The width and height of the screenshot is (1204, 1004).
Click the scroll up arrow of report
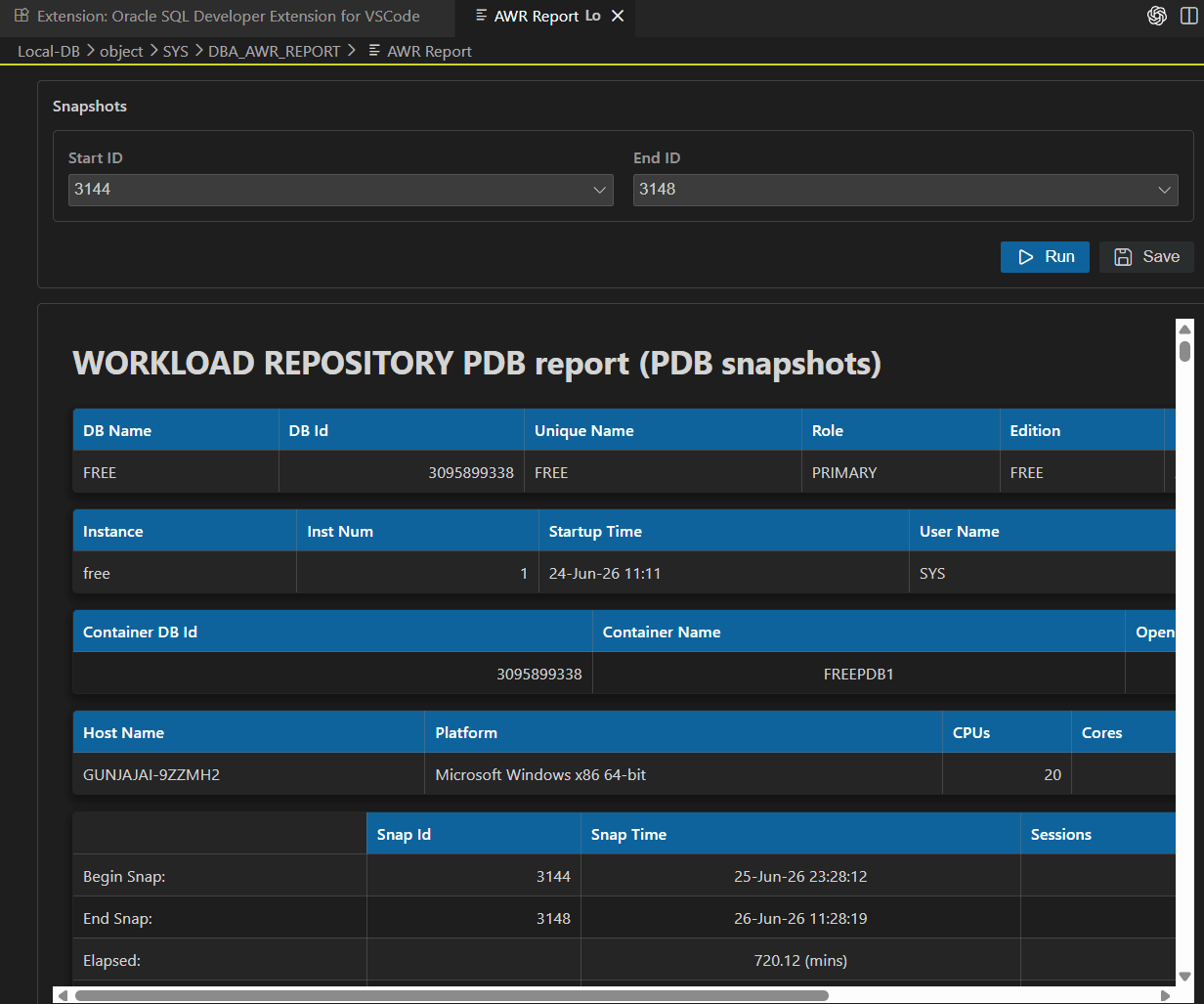(x=1185, y=328)
